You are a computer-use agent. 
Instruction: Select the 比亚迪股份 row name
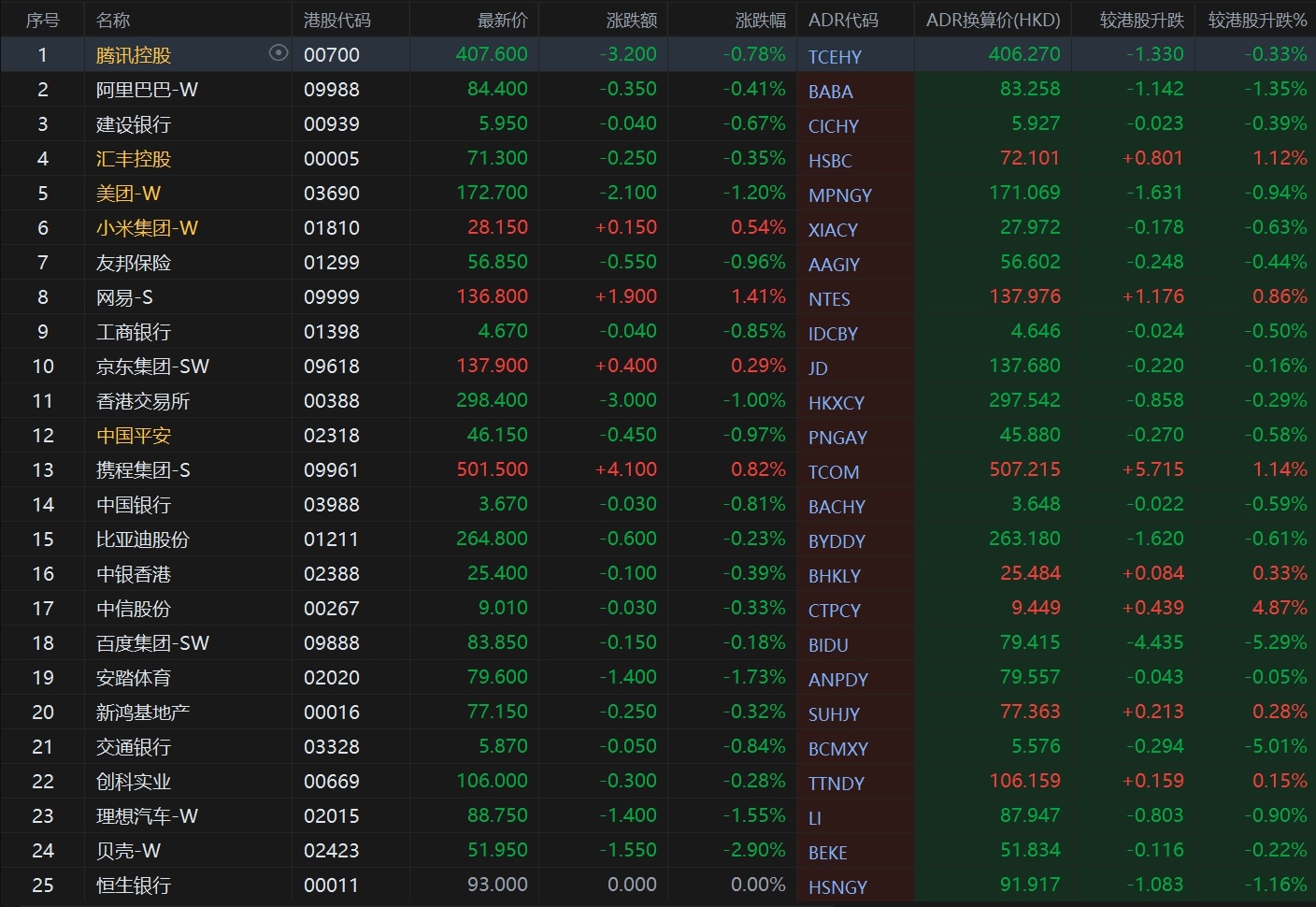coord(142,540)
